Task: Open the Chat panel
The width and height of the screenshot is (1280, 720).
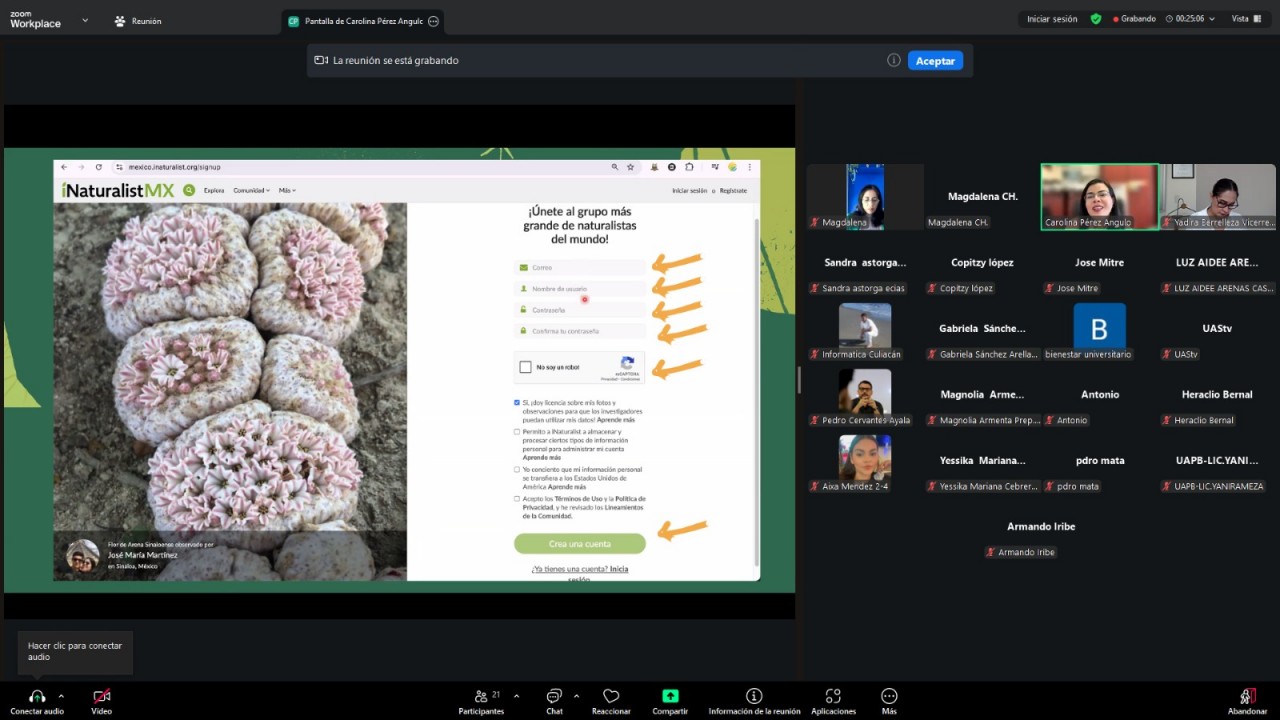Action: tap(554, 701)
